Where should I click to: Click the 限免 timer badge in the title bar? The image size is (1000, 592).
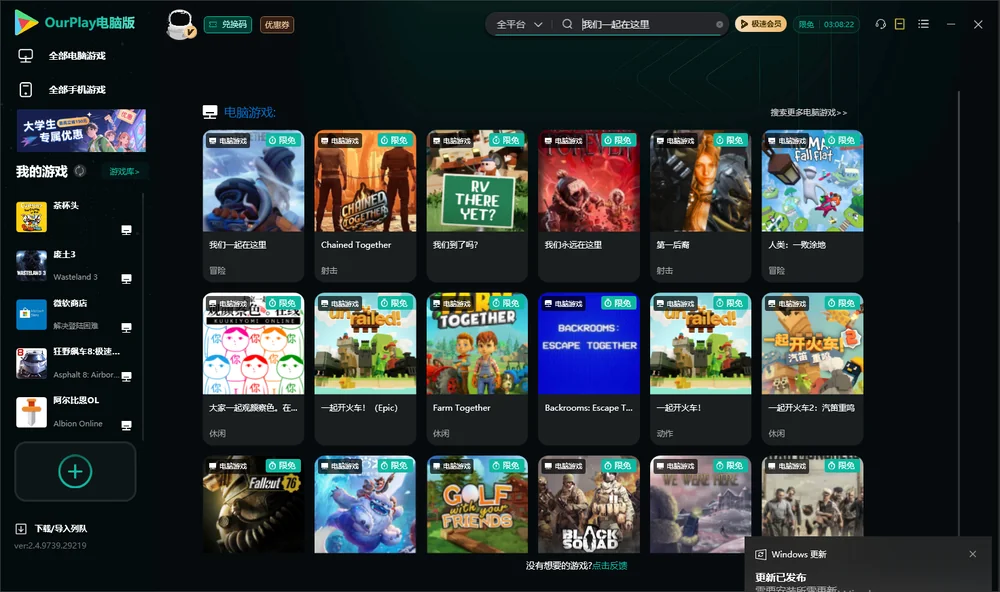826,24
